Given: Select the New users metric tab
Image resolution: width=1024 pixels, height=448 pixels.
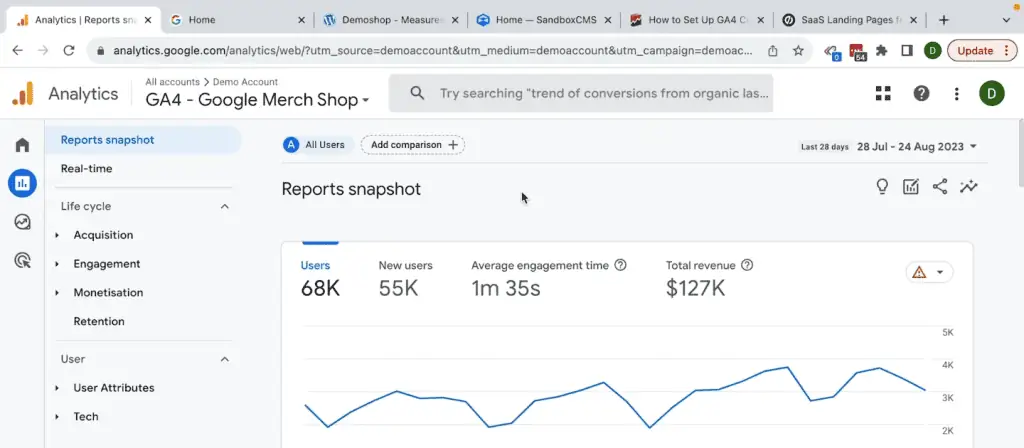Looking at the screenshot, I should coord(406,279).
